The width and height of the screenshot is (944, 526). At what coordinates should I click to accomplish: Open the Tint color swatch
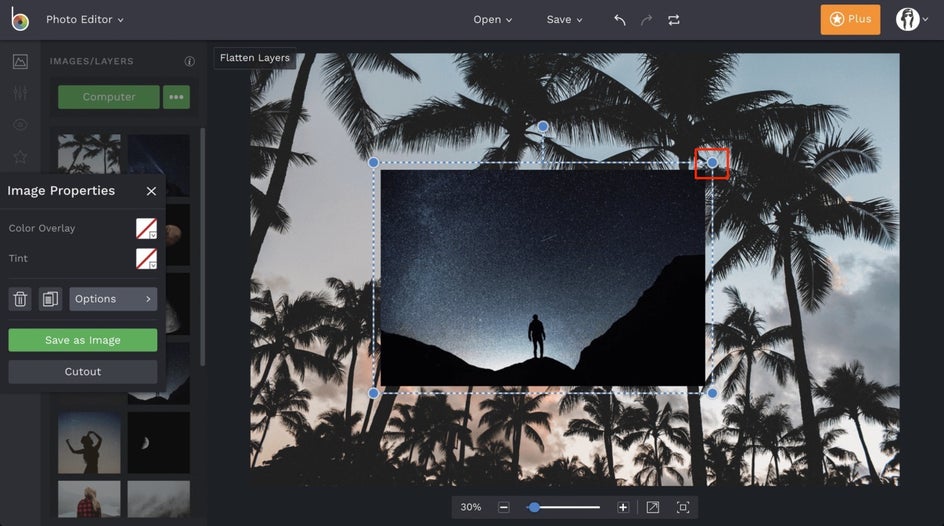(x=146, y=259)
